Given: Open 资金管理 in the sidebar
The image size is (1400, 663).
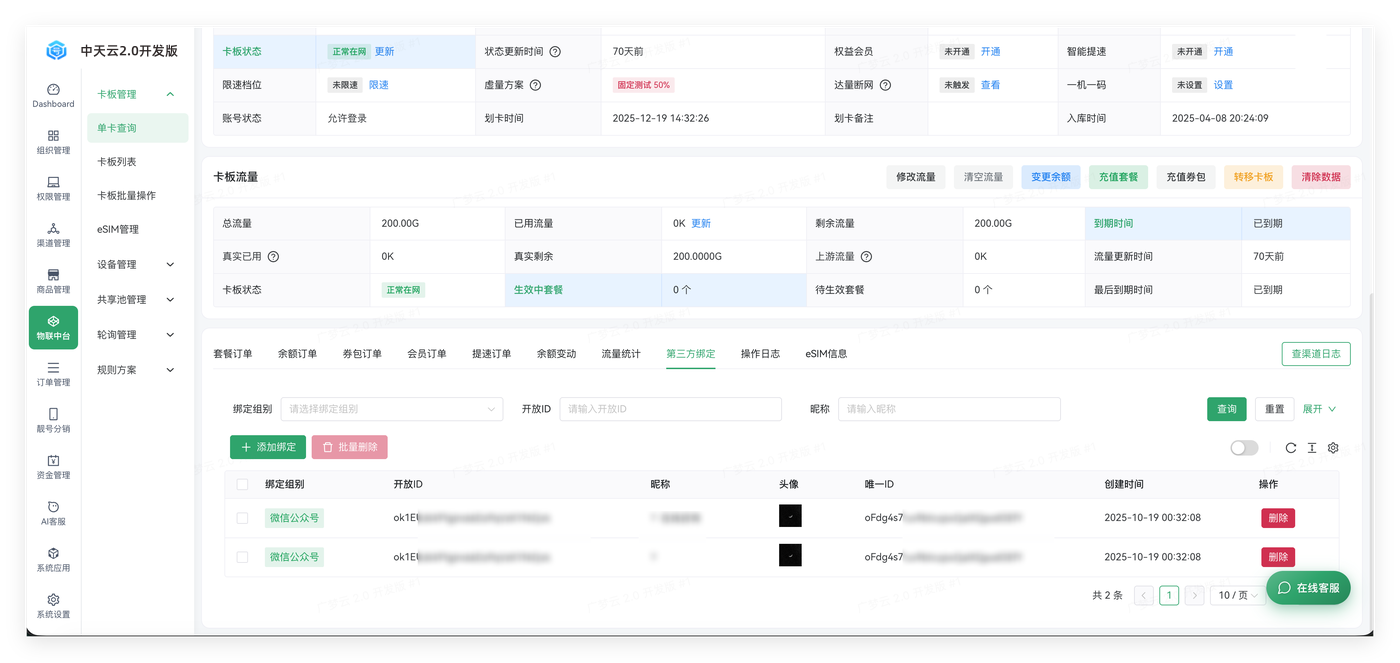Looking at the screenshot, I should 53,467.
